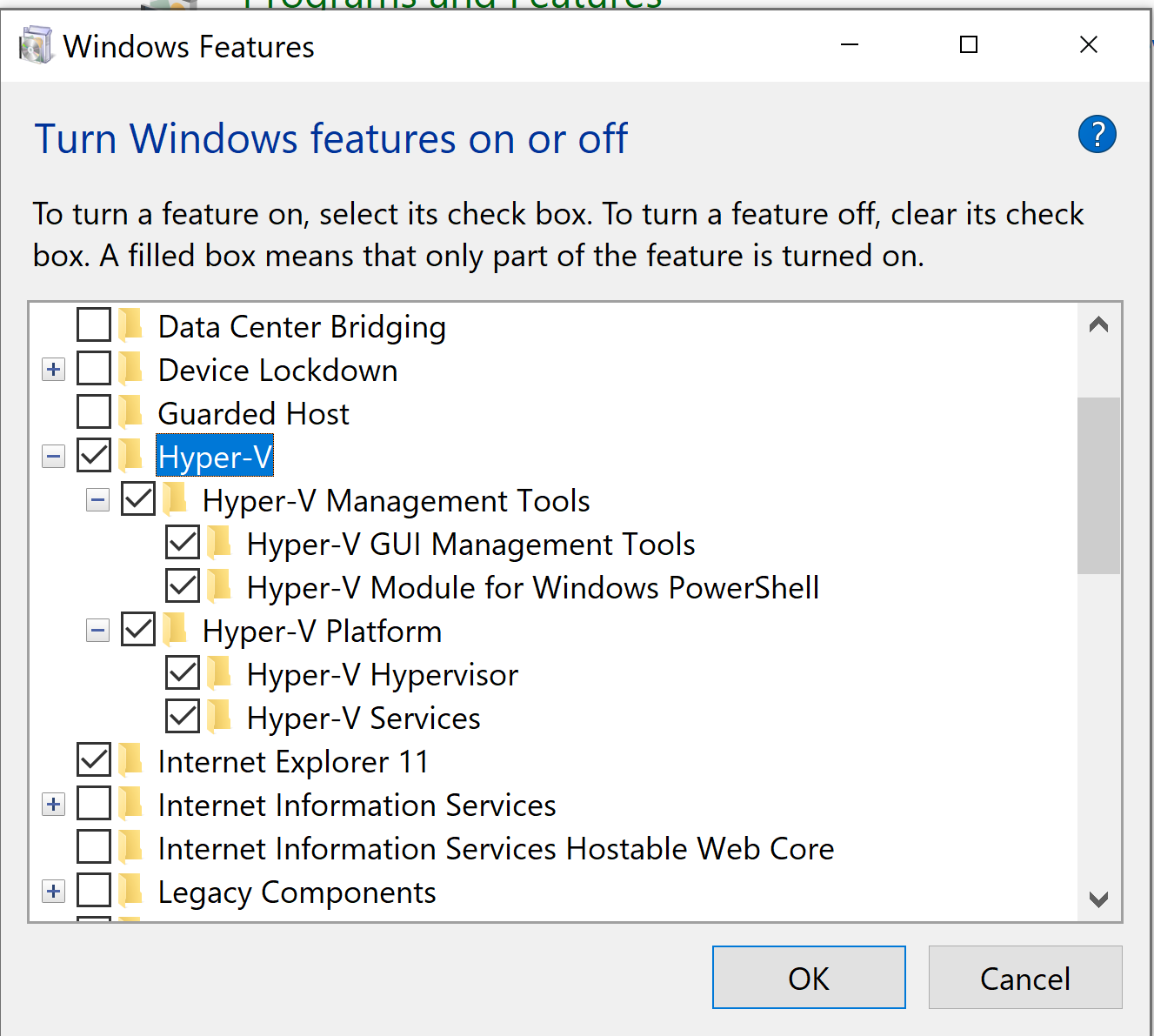Click the folder icon beside Guarded Host

(131, 412)
